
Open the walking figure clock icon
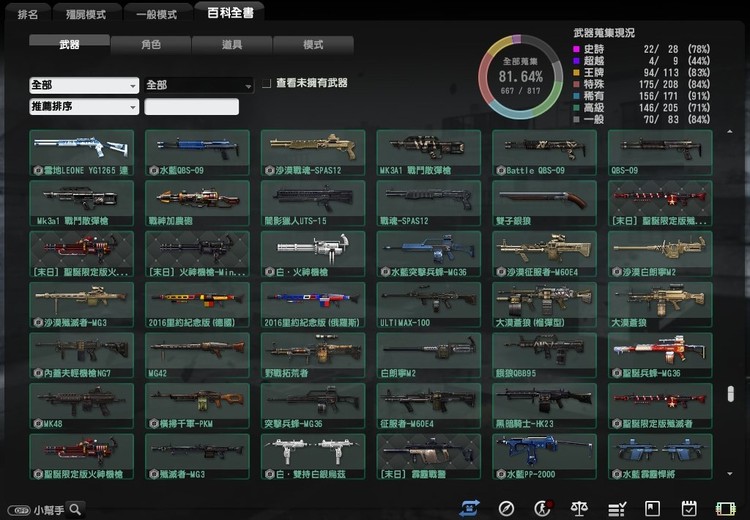point(543,508)
